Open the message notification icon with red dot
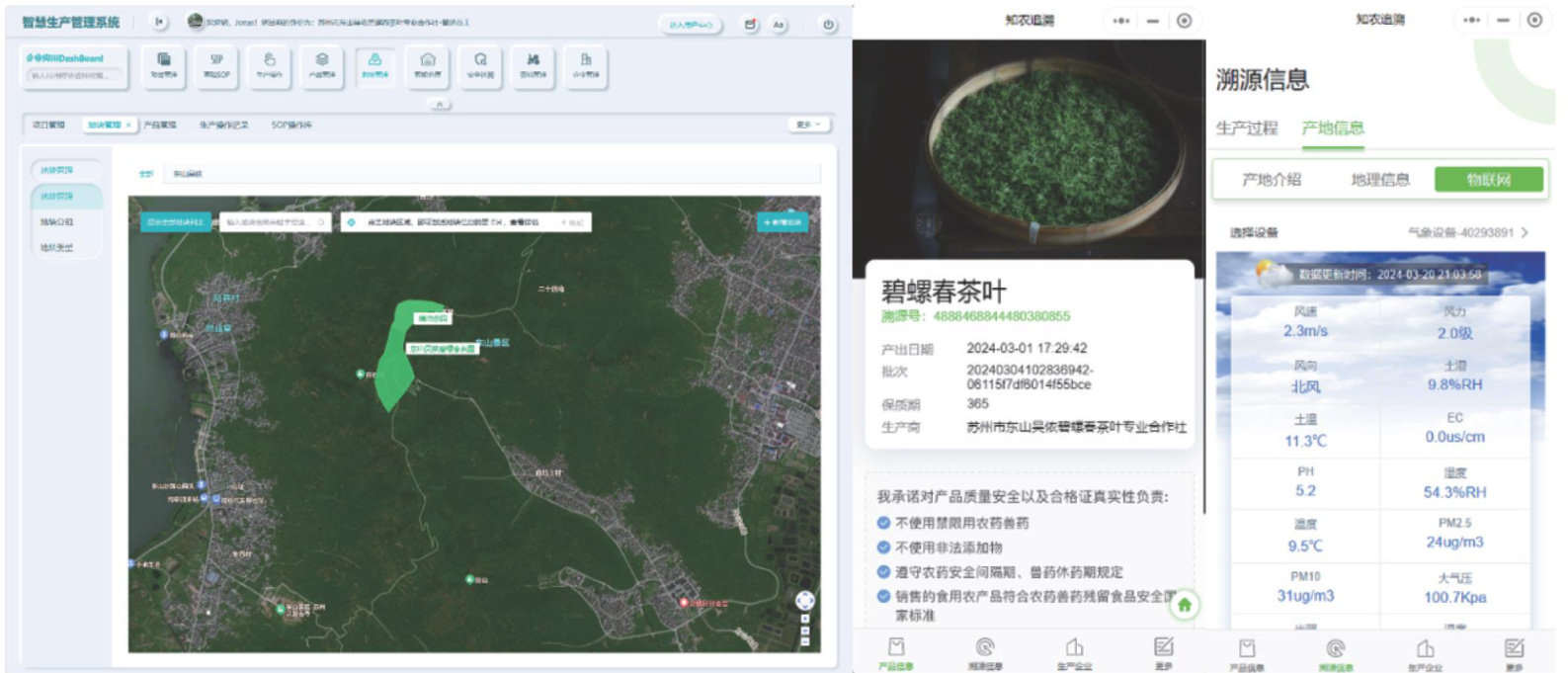Screen dimensions: 1568x673 (x=751, y=25)
